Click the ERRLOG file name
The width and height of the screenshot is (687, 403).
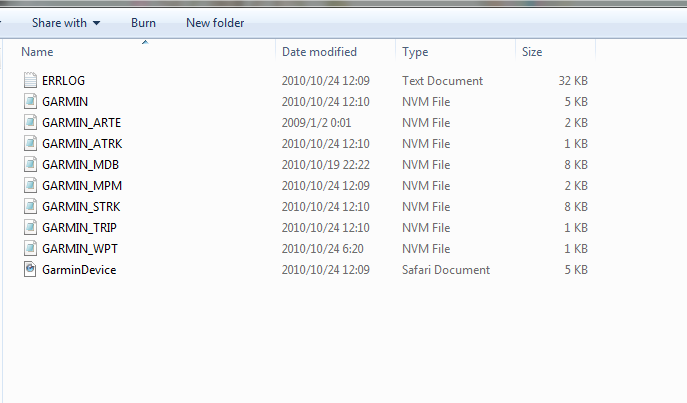63,80
